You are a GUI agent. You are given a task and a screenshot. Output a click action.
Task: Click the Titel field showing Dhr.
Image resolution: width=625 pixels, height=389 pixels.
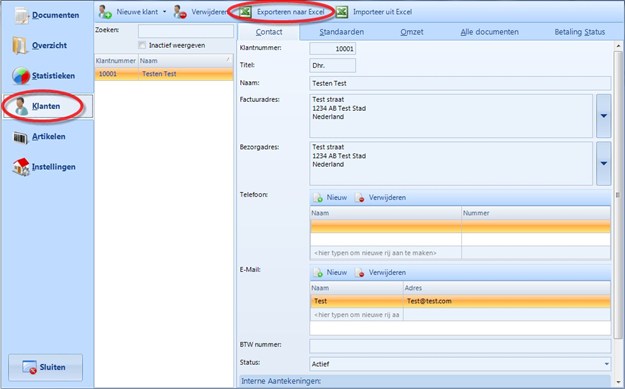332,66
